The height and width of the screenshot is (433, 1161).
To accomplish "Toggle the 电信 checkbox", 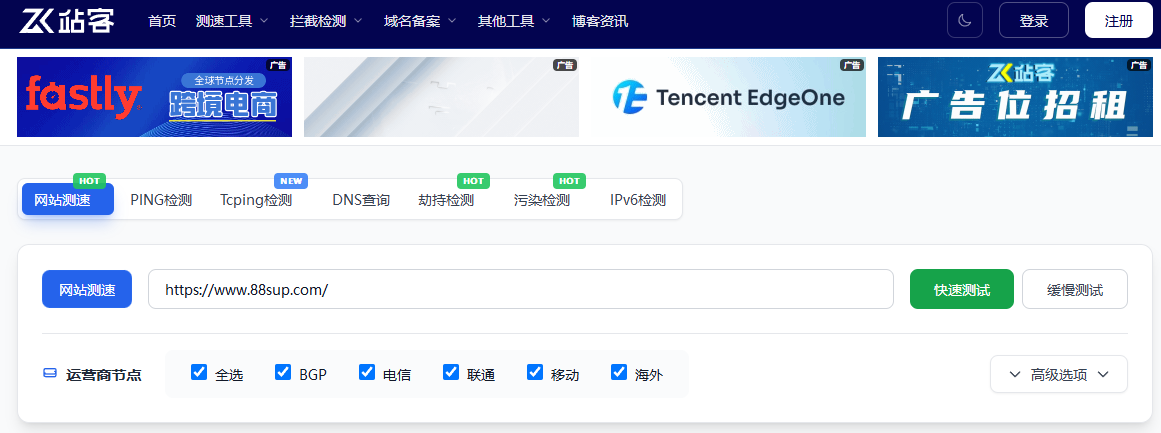I will (367, 373).
